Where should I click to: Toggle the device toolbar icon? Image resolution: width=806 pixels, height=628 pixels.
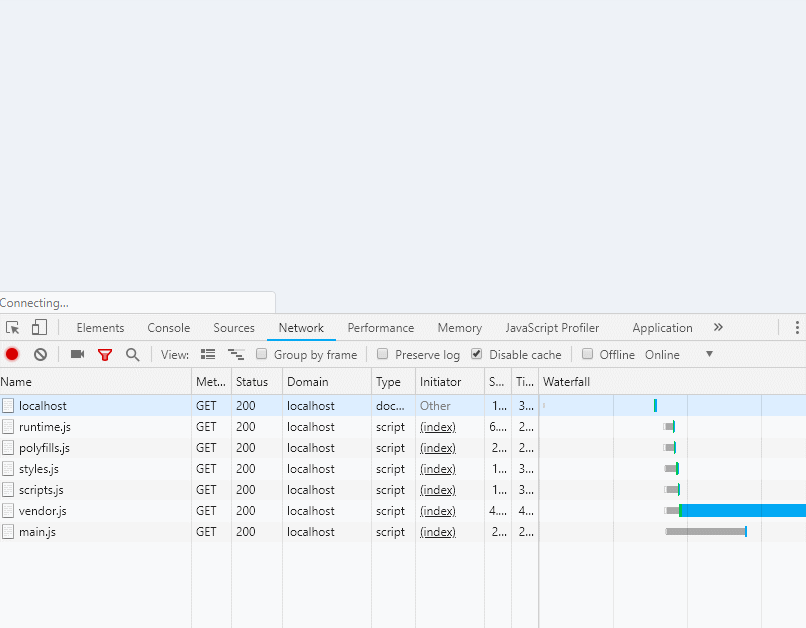click(x=37, y=327)
